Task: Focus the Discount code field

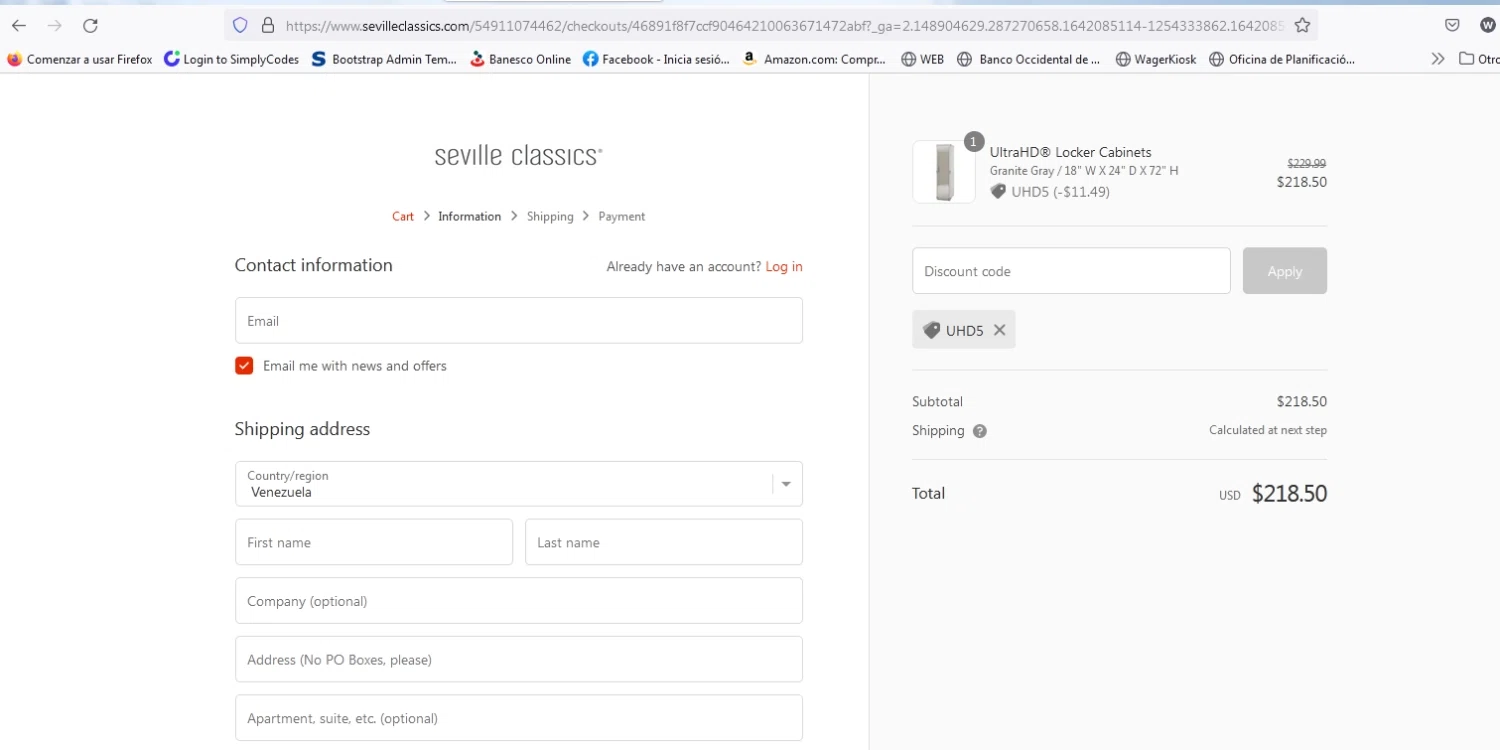Action: coord(1071,271)
